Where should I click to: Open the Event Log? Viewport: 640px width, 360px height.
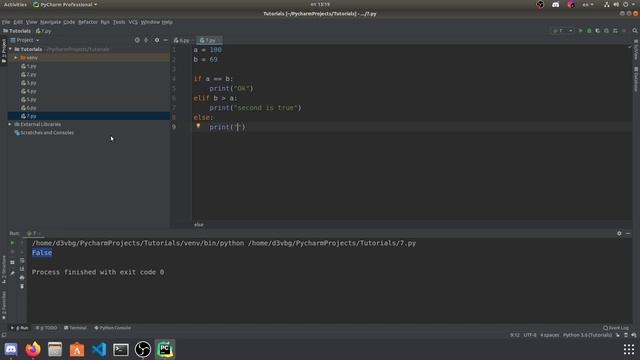(x=616, y=328)
